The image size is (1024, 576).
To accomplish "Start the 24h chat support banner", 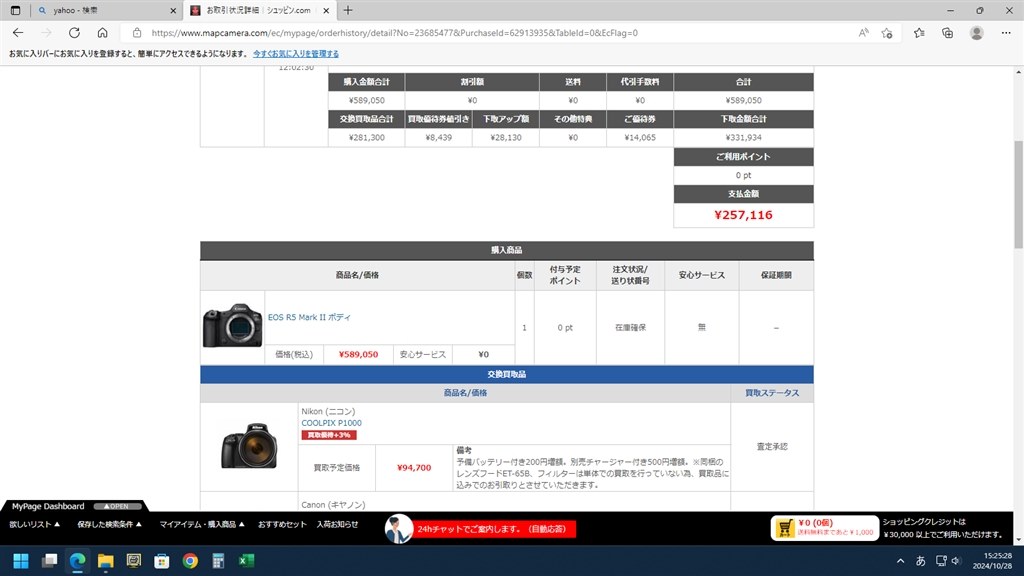I will click(480, 529).
